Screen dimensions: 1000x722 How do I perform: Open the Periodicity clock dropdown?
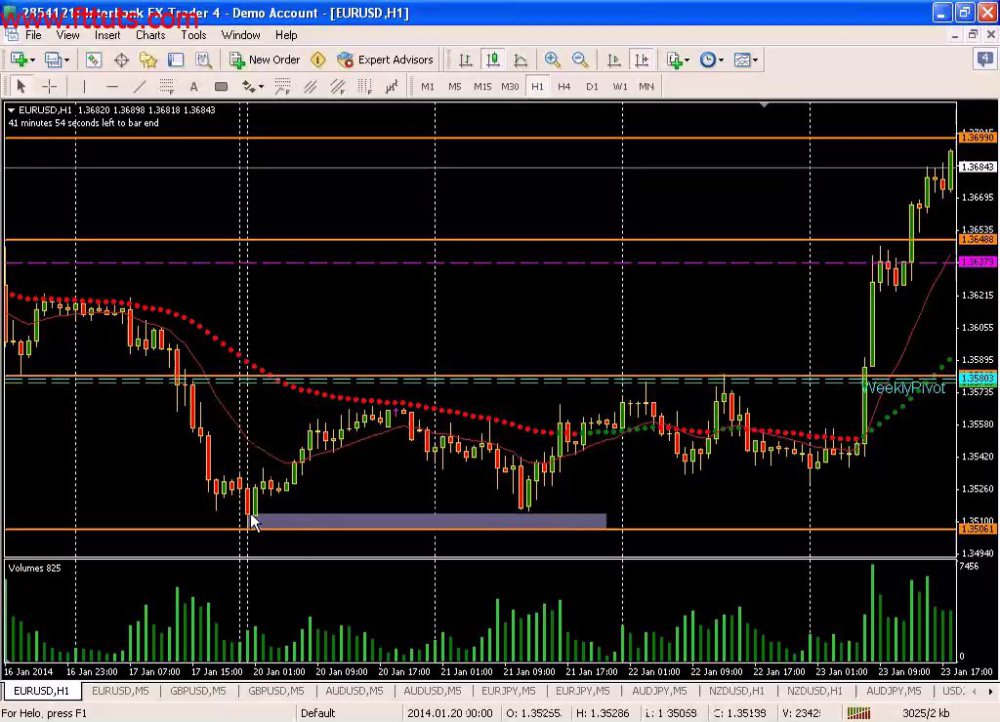pyautogui.click(x=711, y=60)
